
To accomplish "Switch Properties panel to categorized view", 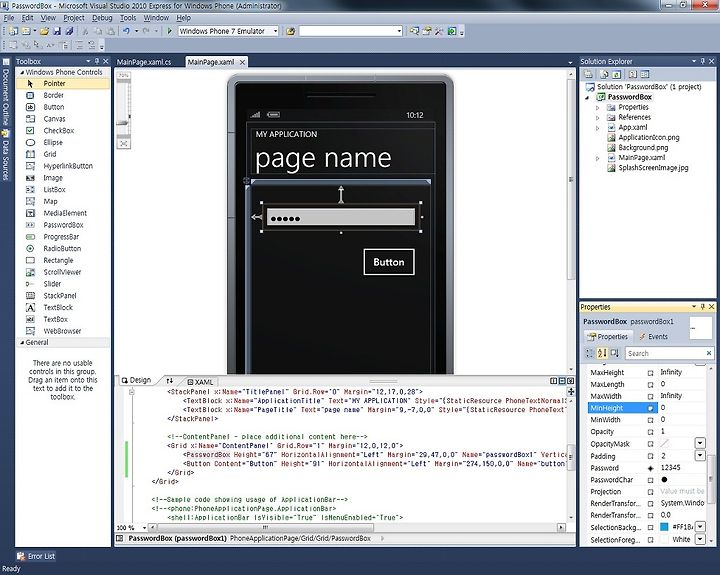I will 590,353.
